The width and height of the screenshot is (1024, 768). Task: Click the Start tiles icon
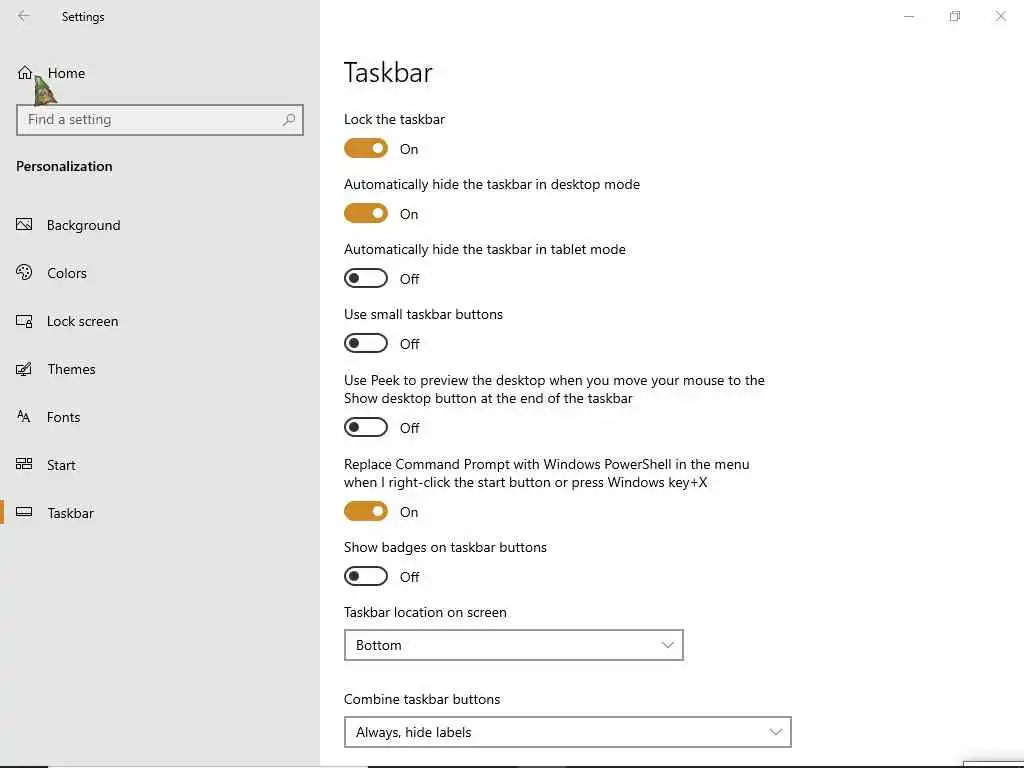24,465
